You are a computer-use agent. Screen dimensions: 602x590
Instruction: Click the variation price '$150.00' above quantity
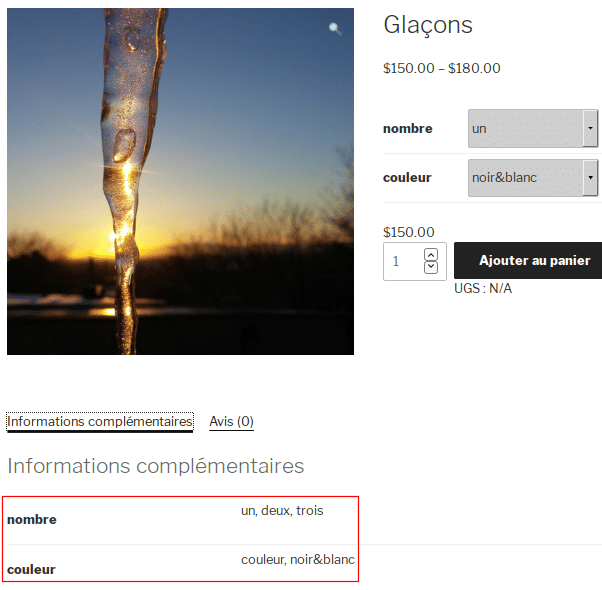tap(408, 232)
